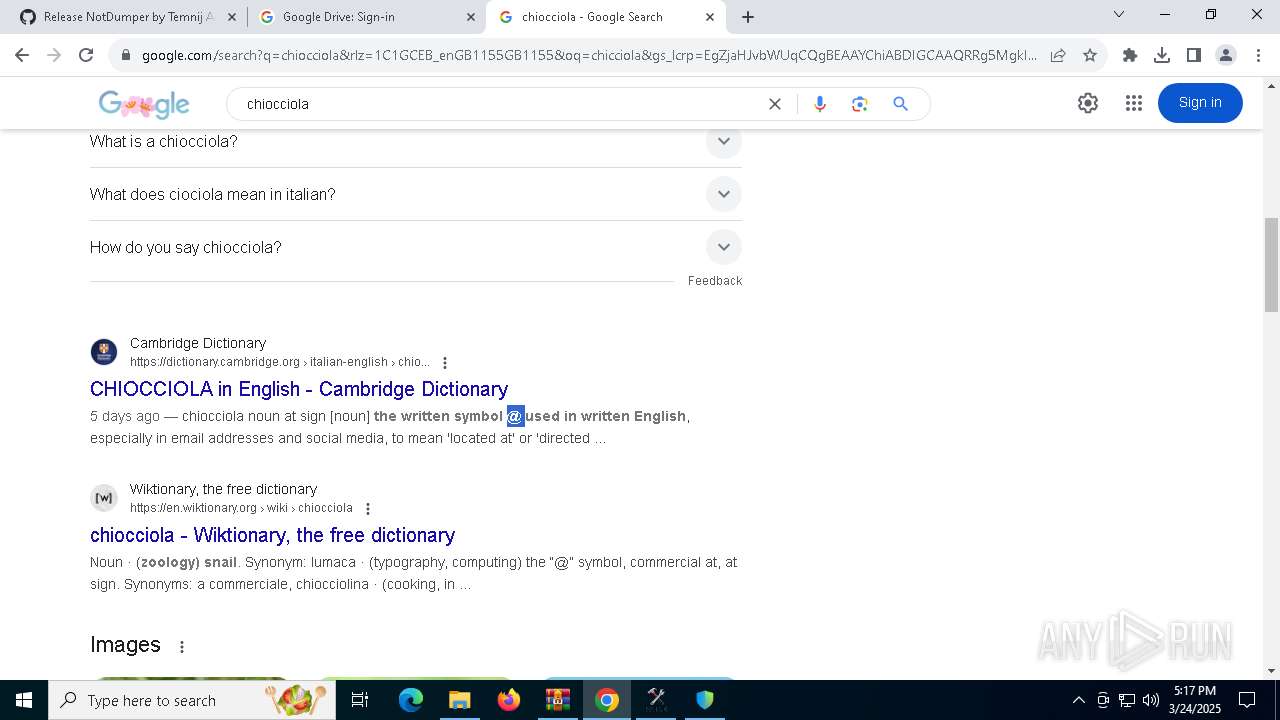
Task: Open clock showing 5:17 PM
Action: point(1195,700)
